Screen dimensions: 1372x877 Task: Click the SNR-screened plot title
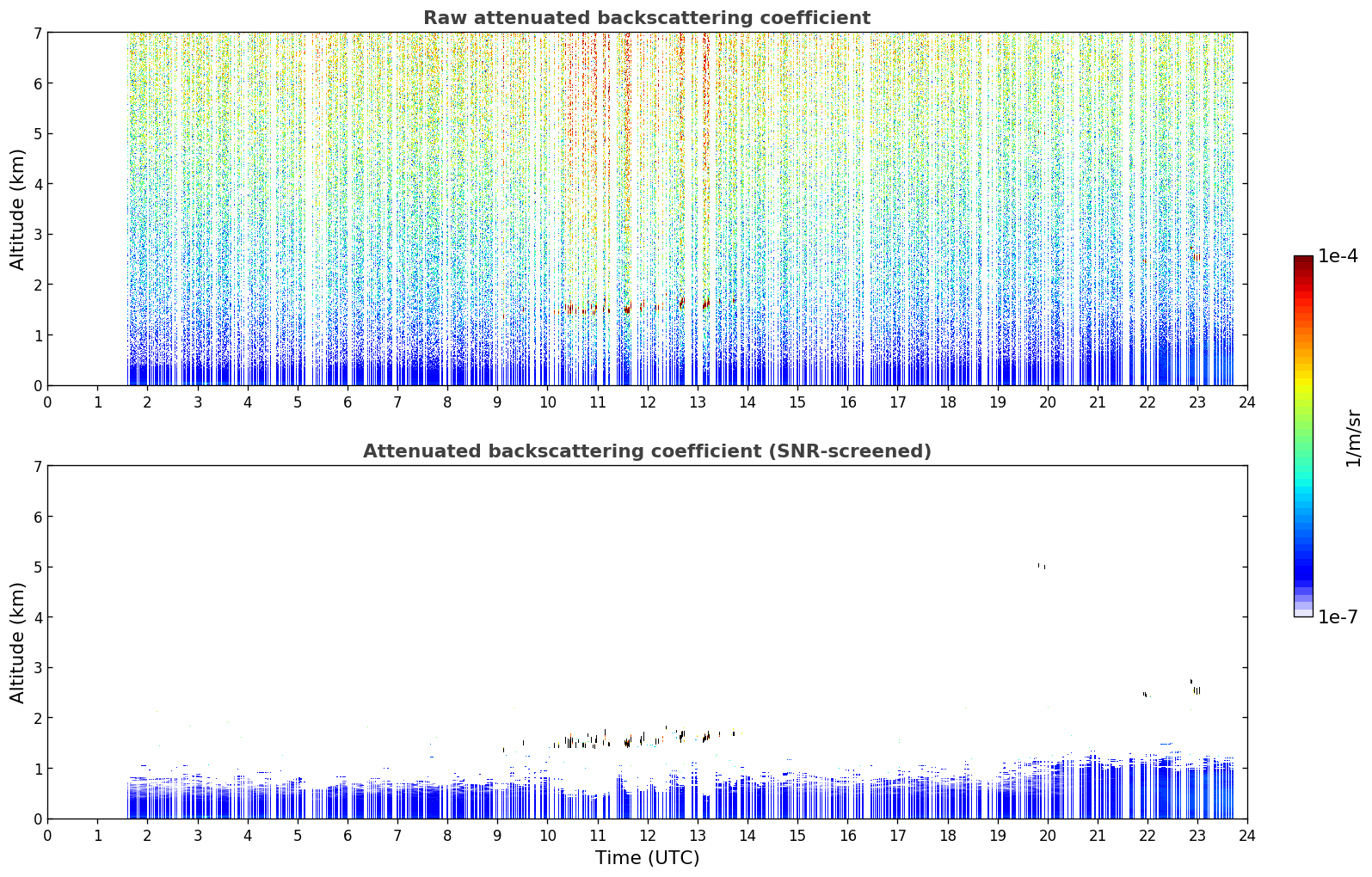pyautogui.click(x=647, y=451)
